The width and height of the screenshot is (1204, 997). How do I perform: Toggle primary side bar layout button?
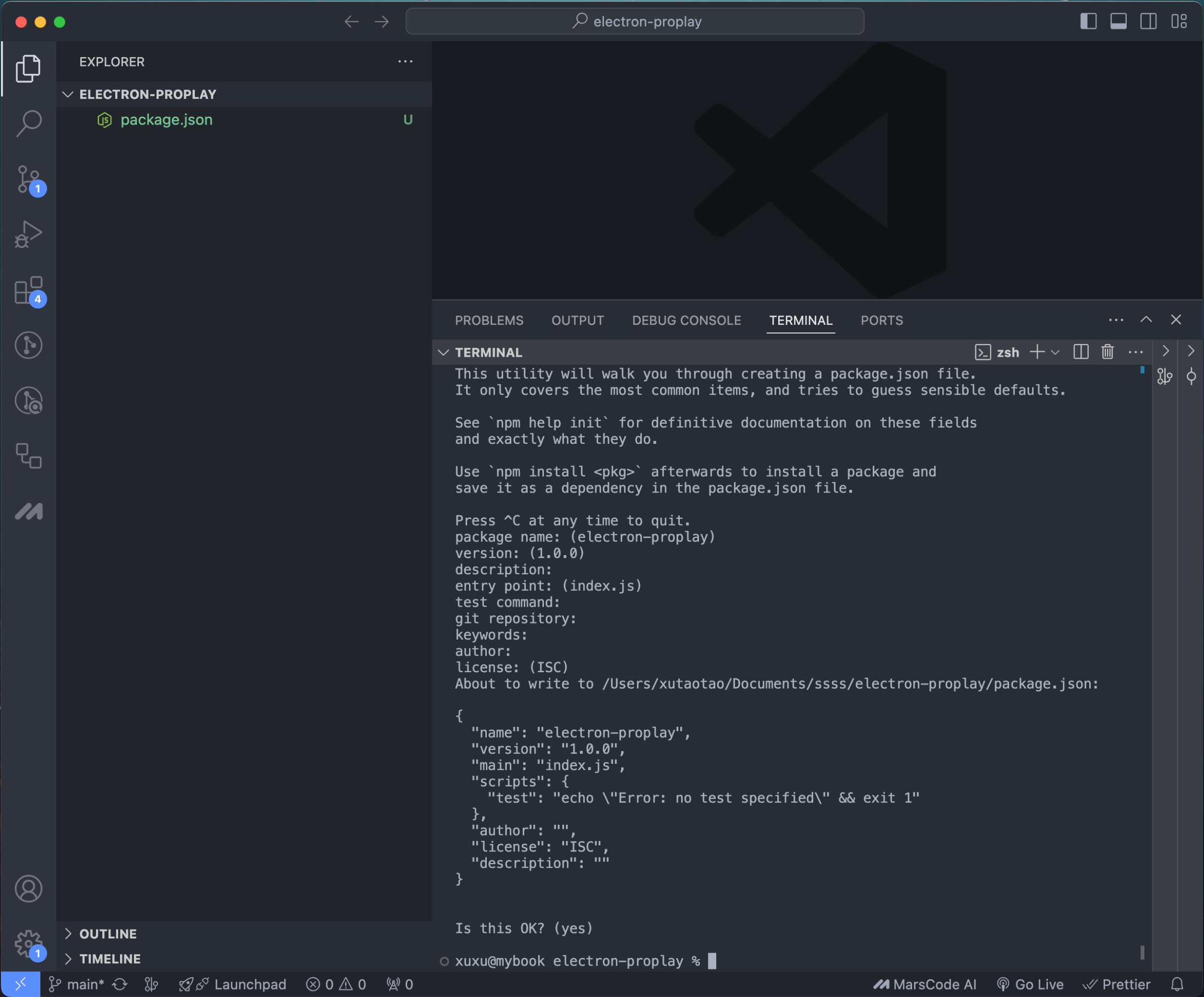pyautogui.click(x=1088, y=22)
